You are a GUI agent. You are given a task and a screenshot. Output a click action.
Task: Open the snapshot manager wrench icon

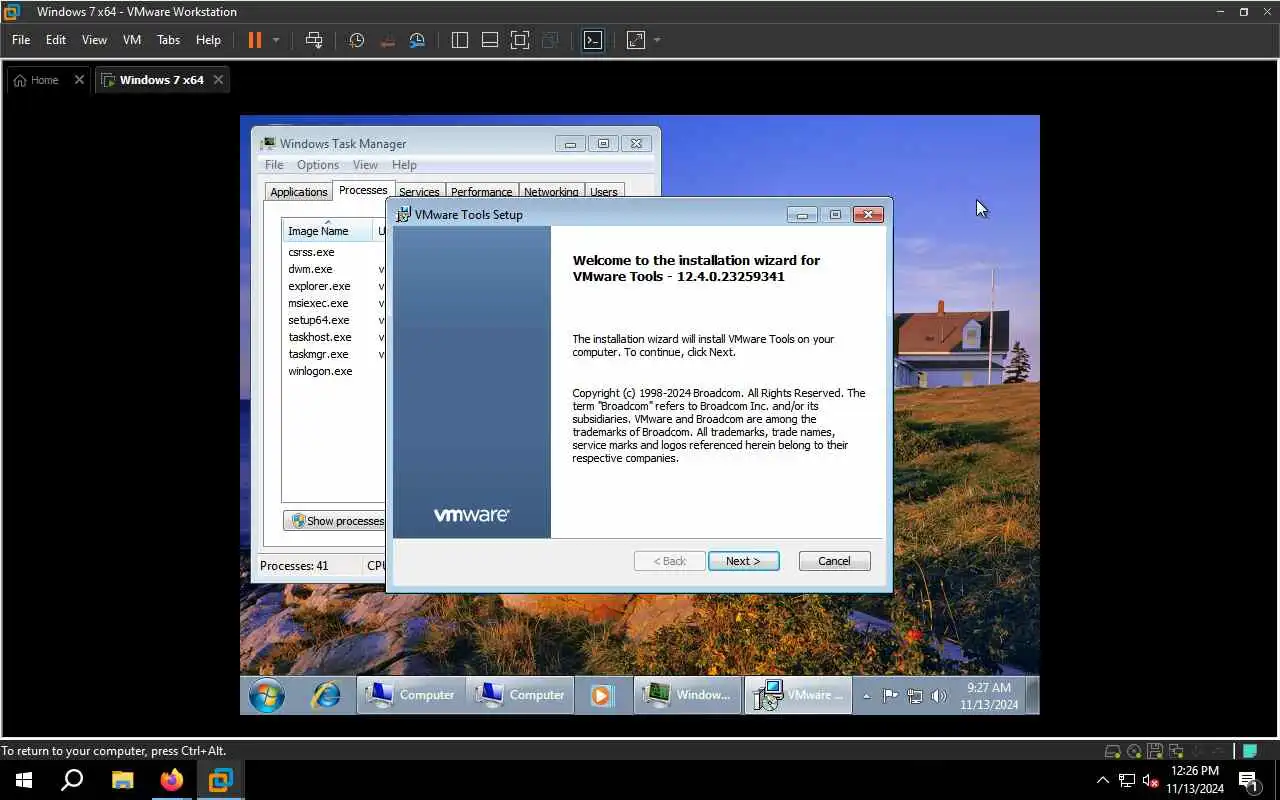(418, 40)
